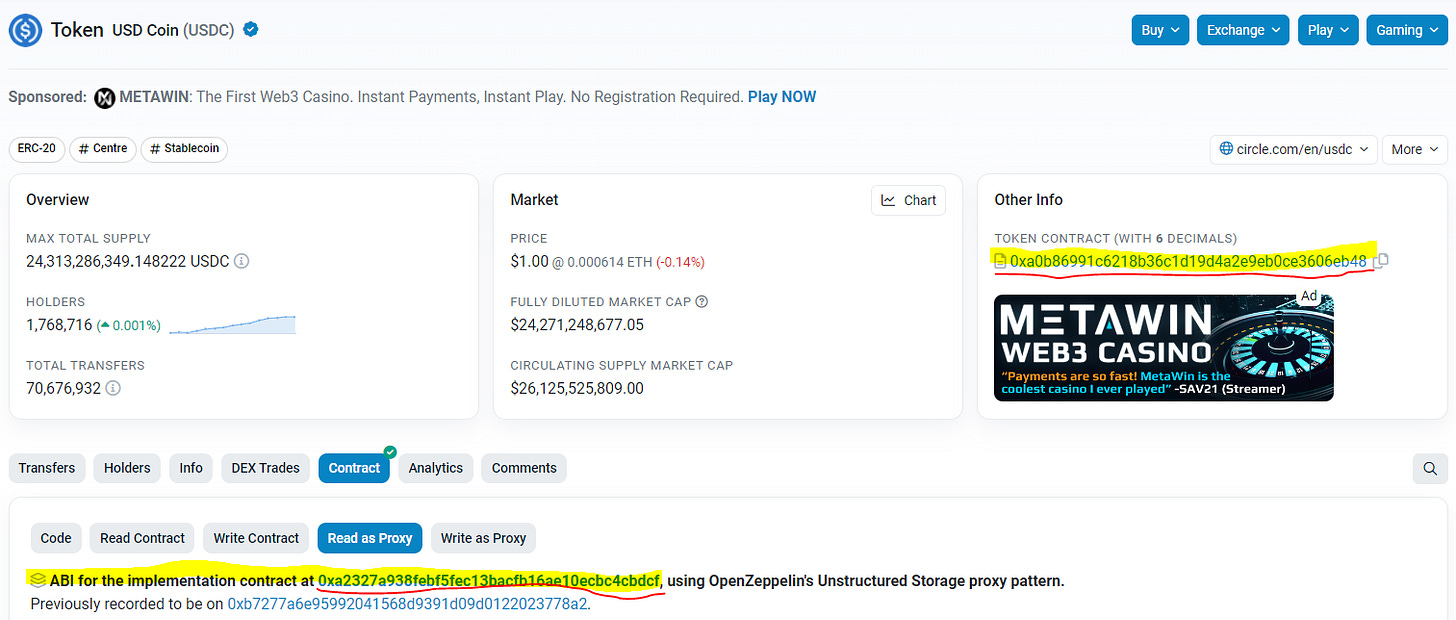Screen dimensions: 1456x620
Task: Click the max supply value 24,313,286,349.148222 USDC
Action: (128, 262)
